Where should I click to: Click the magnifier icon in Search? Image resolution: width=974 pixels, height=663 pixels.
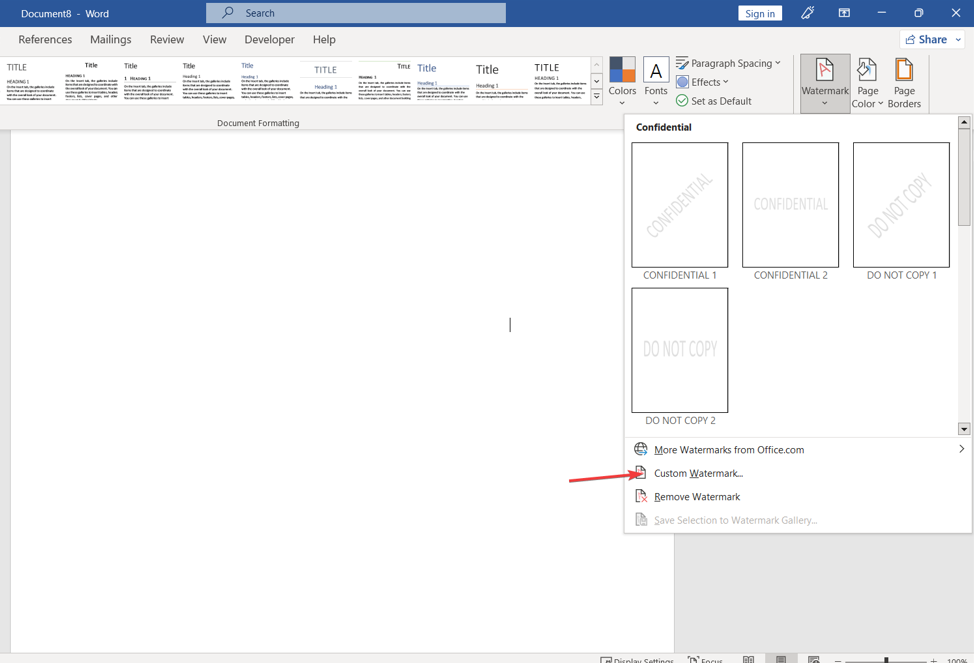[228, 13]
